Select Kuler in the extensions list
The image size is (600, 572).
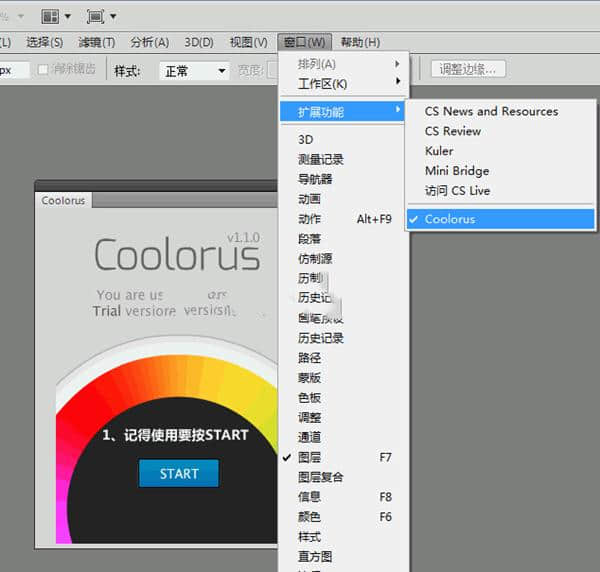tap(439, 151)
